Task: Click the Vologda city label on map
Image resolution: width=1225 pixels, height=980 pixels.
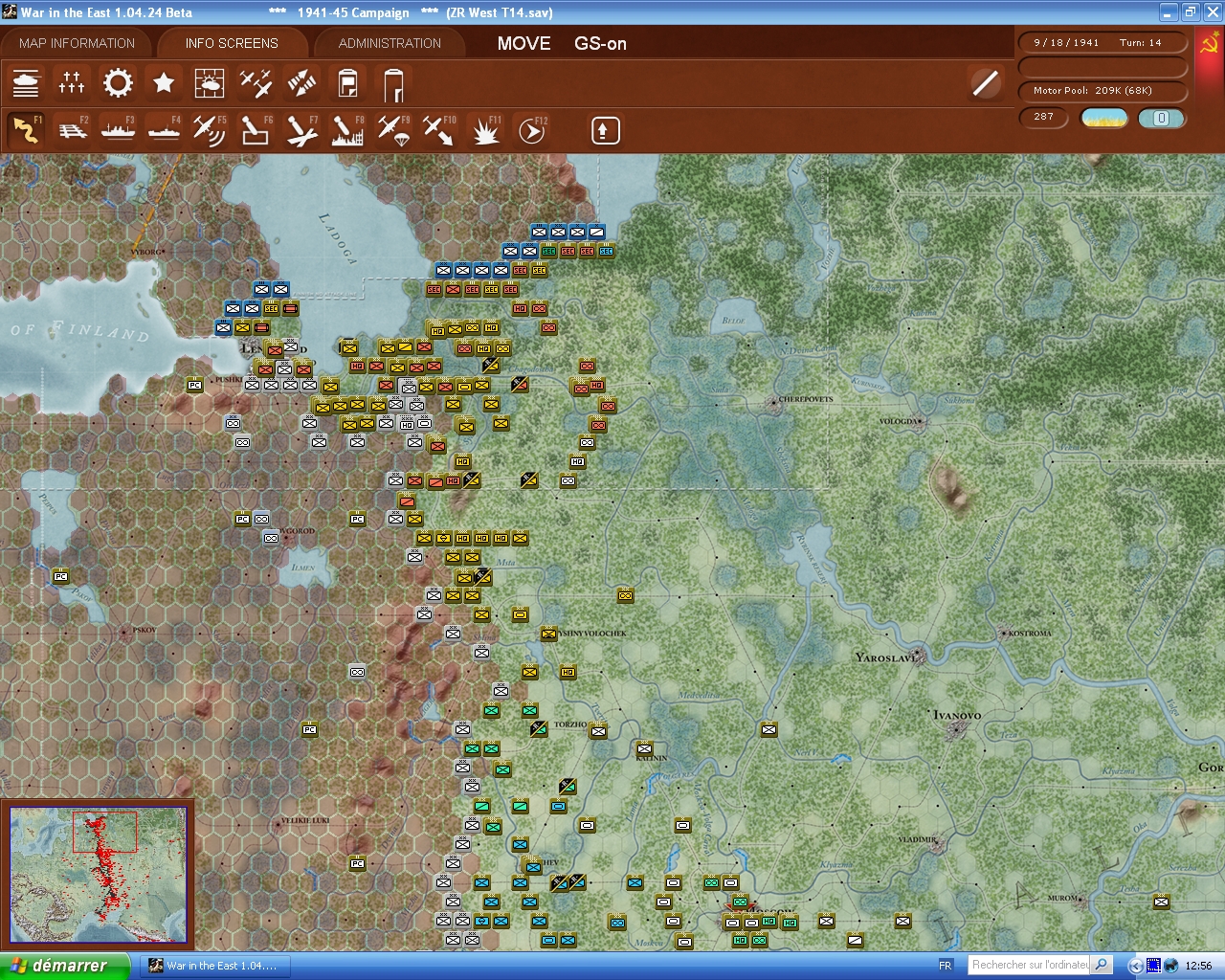Action: [x=900, y=421]
